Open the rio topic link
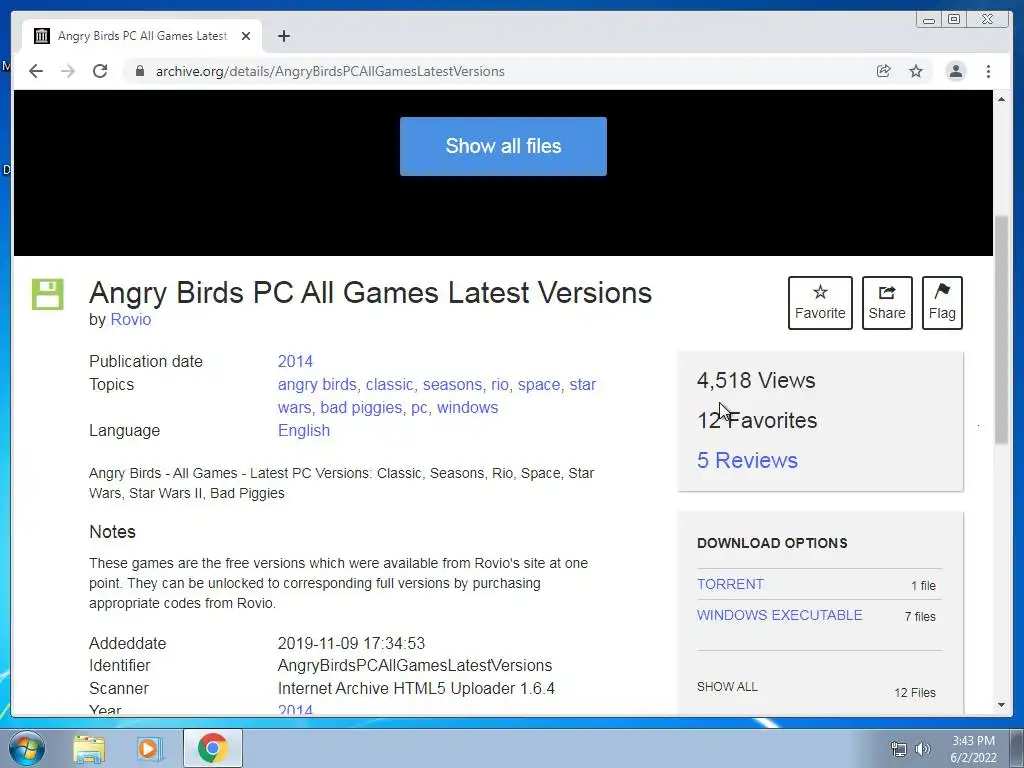This screenshot has width=1024, height=768. 500,385
